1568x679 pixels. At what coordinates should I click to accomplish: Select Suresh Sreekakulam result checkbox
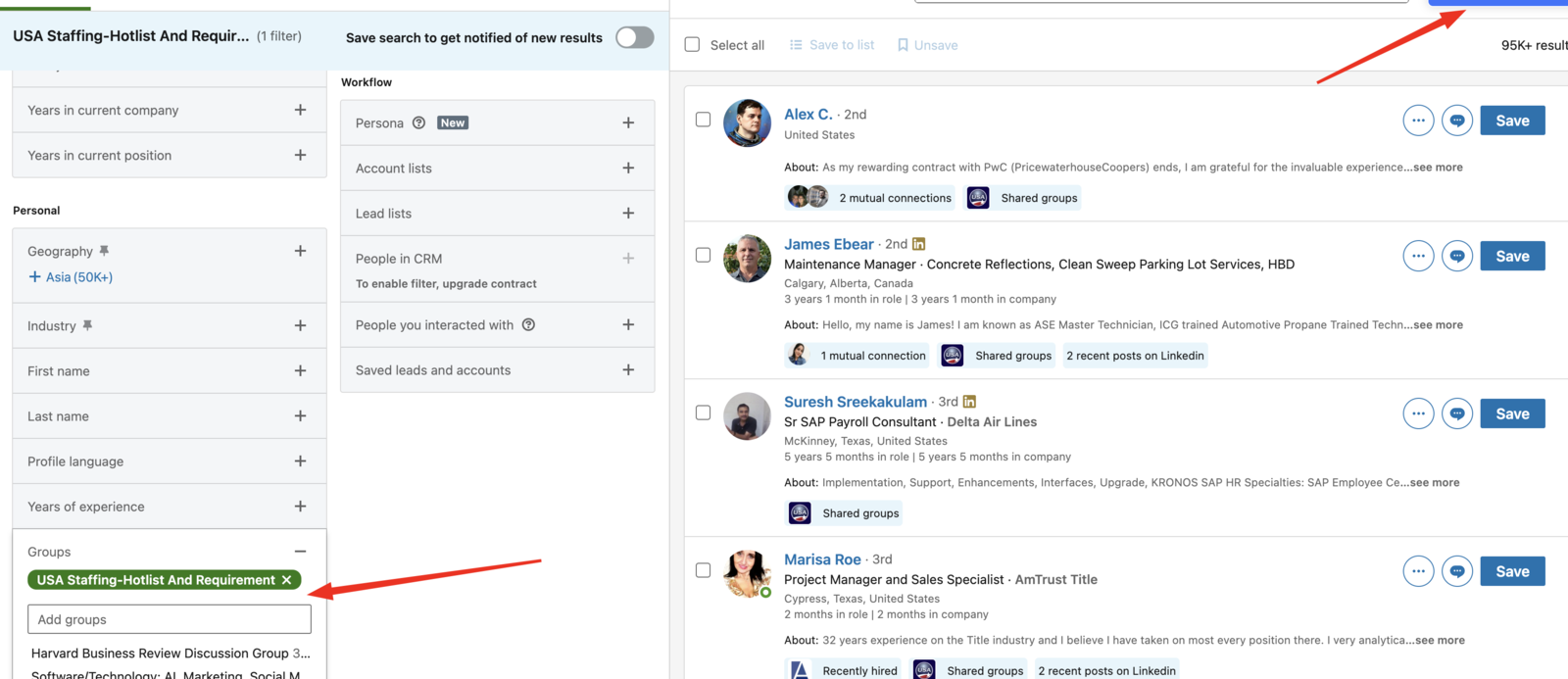703,412
